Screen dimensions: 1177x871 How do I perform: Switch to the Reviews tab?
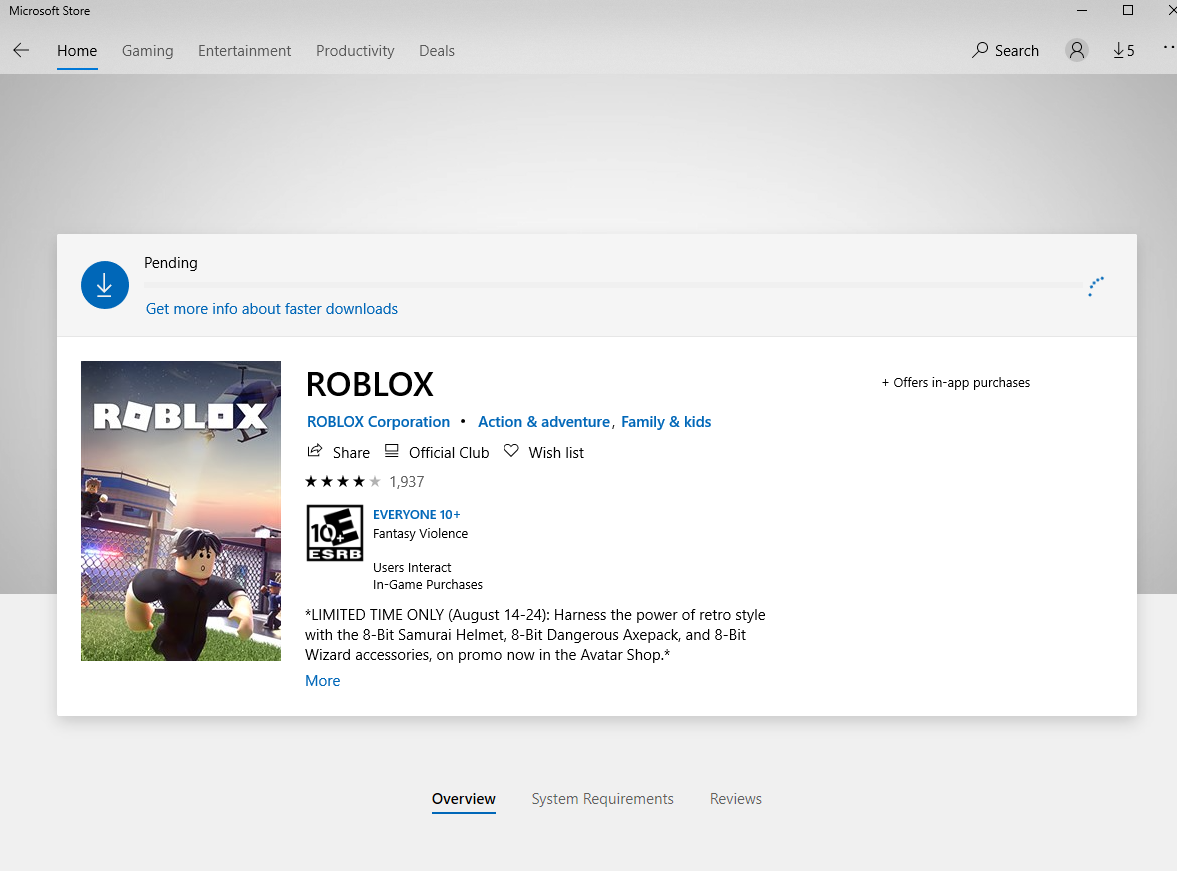(x=736, y=799)
